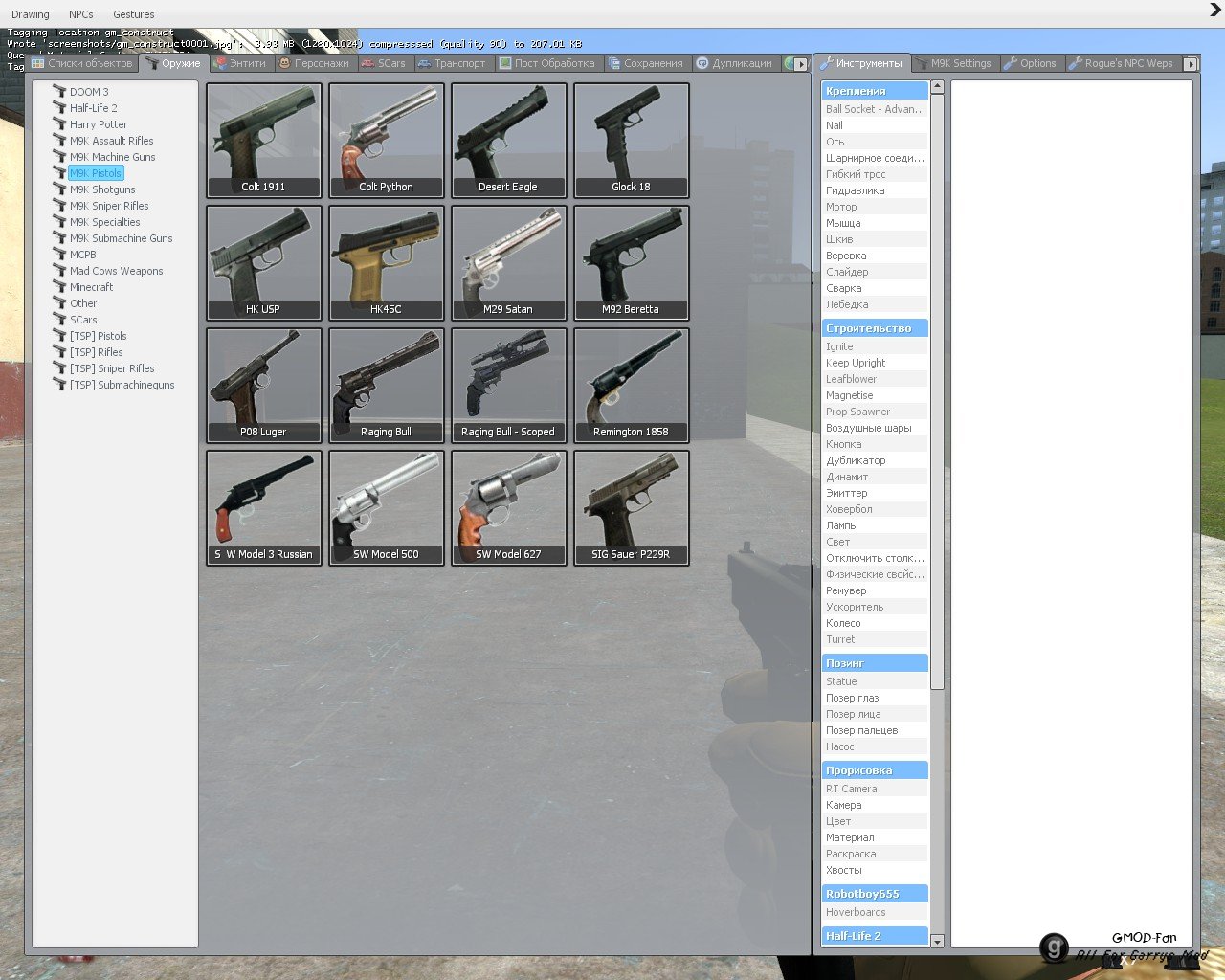
Task: Spawn the S W Model 3 Russian
Action: pyautogui.click(x=264, y=508)
